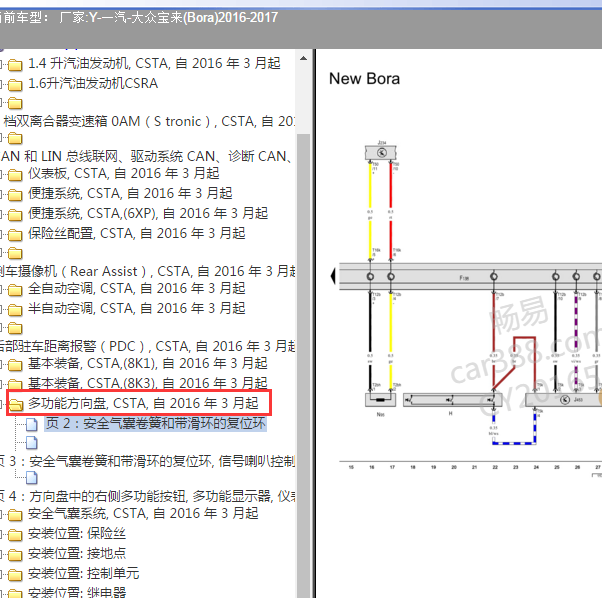Click folder icon beside 安装位置: 保险丝
This screenshot has width=602, height=598.
tap(15, 535)
